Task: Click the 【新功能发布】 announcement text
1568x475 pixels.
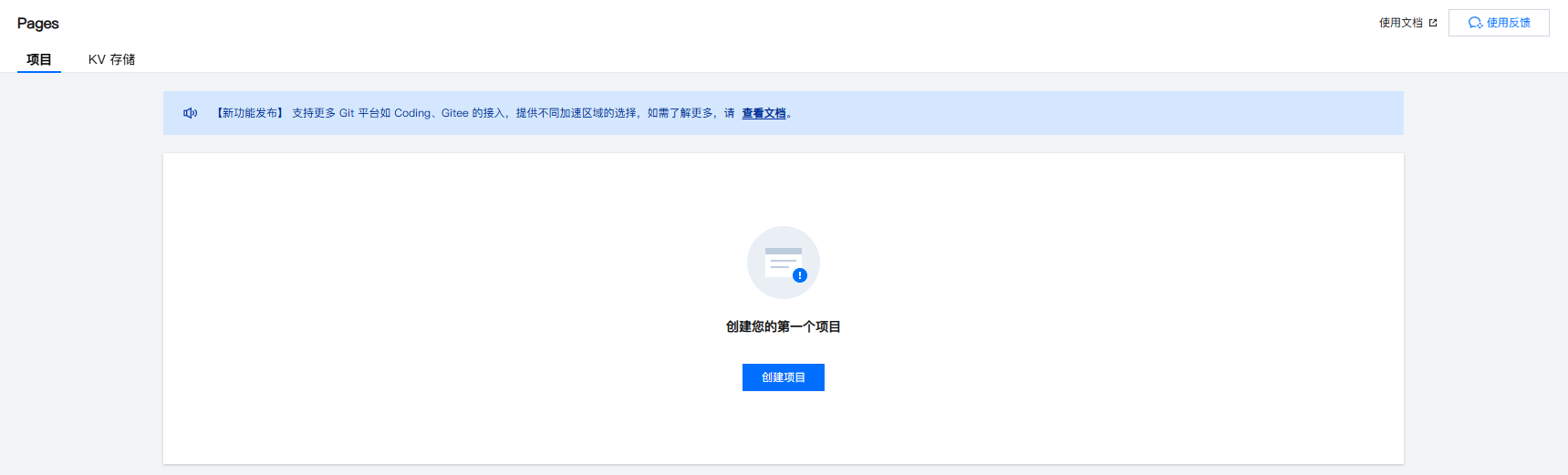Action: (251, 113)
